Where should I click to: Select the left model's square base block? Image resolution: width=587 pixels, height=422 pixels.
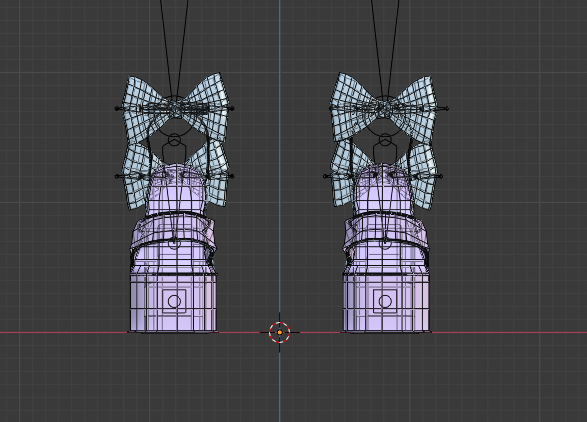tap(173, 302)
